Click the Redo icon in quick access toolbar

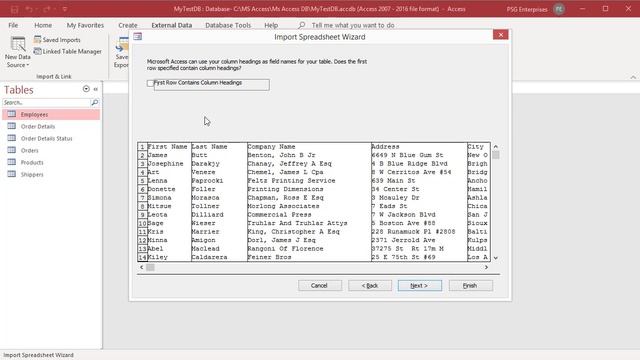coord(47,9)
